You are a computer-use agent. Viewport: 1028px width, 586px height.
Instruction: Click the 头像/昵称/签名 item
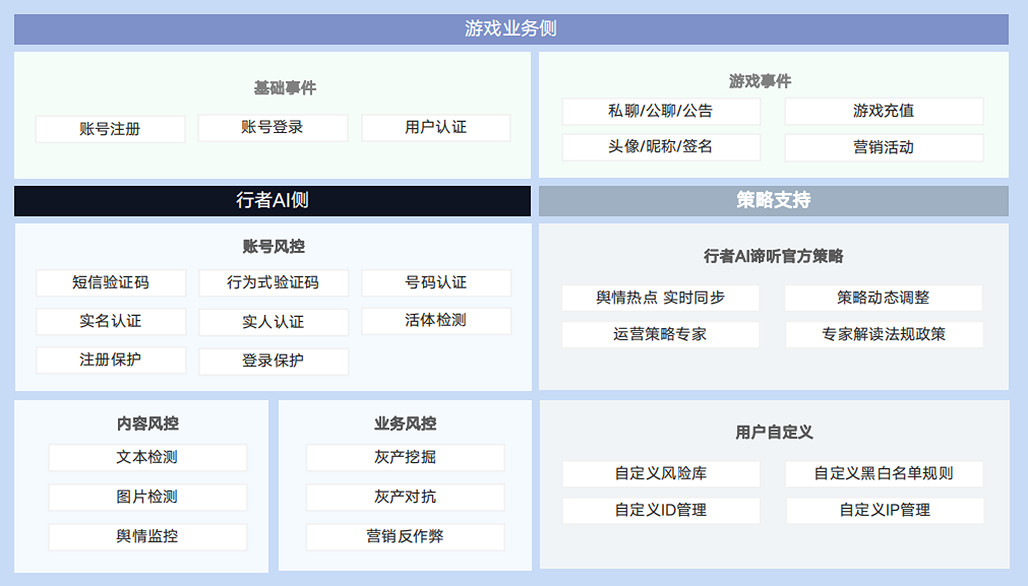coord(660,147)
